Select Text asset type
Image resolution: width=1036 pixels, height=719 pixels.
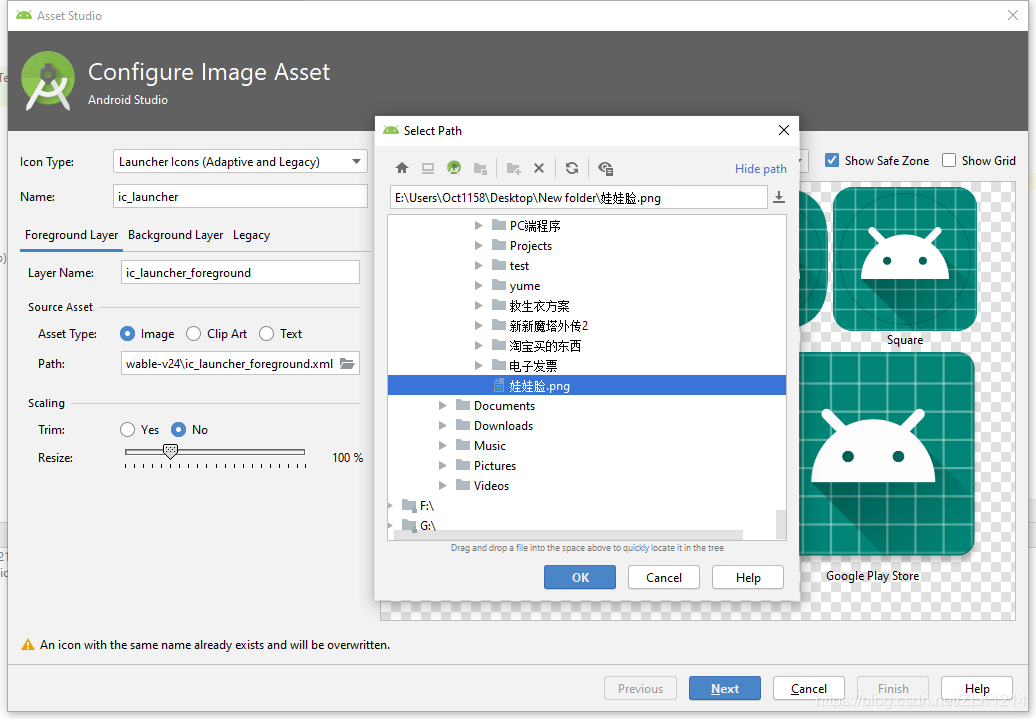[266, 334]
